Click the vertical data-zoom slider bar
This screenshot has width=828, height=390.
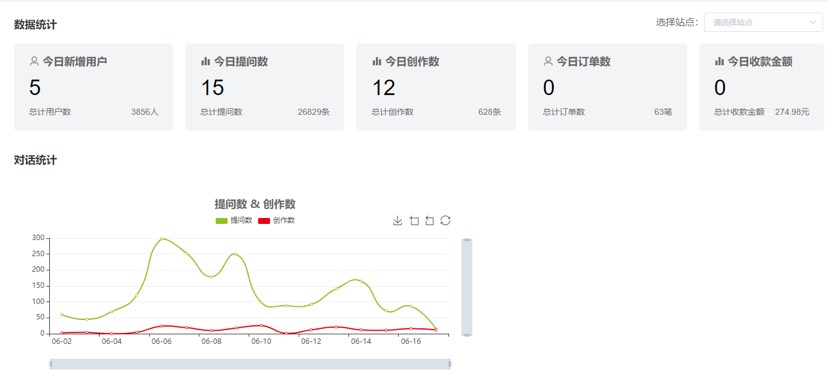(467, 287)
